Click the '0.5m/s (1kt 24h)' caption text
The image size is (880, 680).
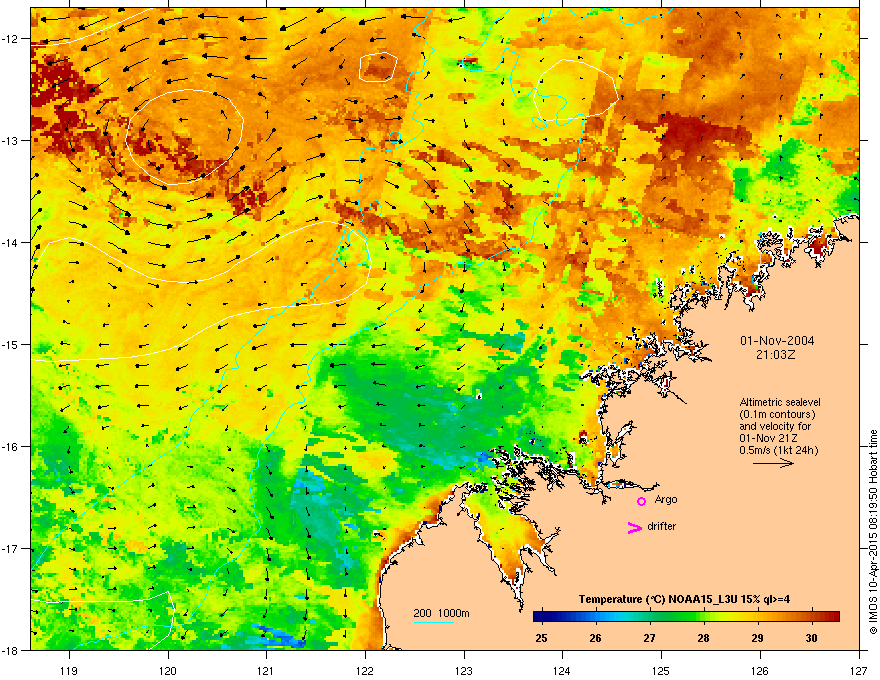[778, 450]
